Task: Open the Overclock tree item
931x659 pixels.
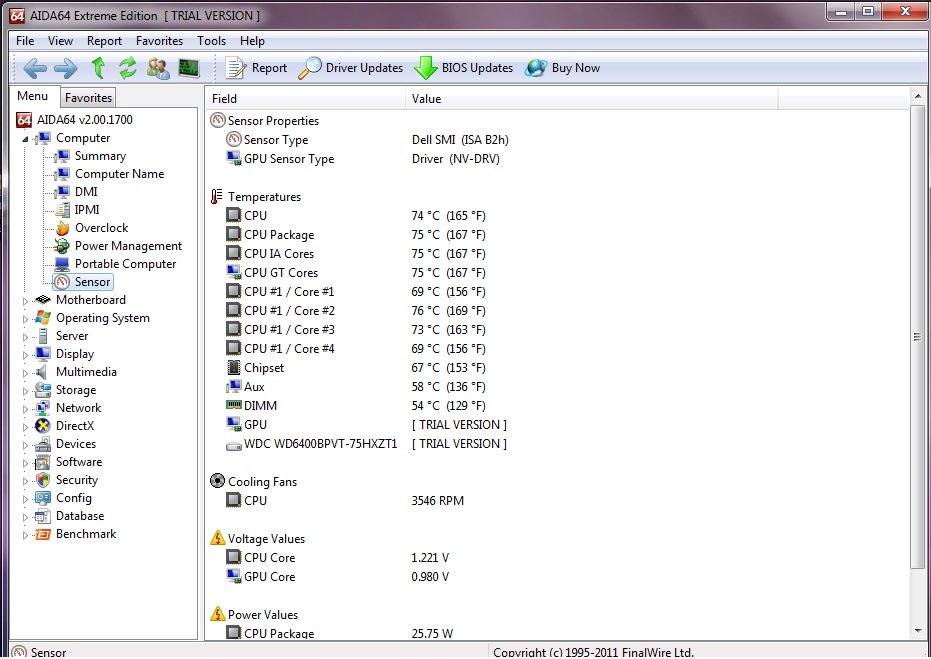Action: coord(102,228)
